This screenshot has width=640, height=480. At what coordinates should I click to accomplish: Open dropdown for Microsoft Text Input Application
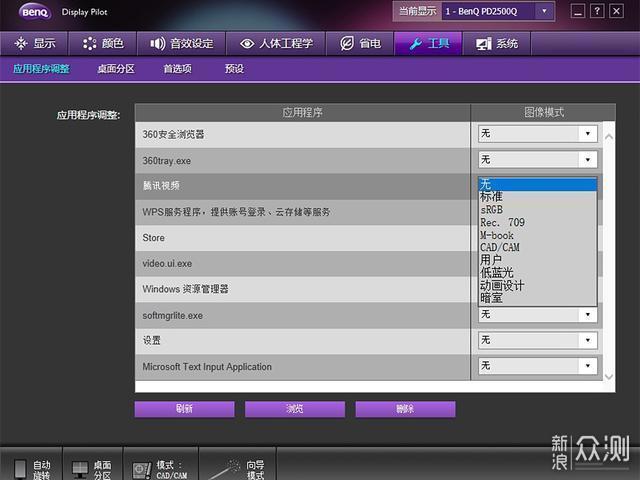[538, 366]
